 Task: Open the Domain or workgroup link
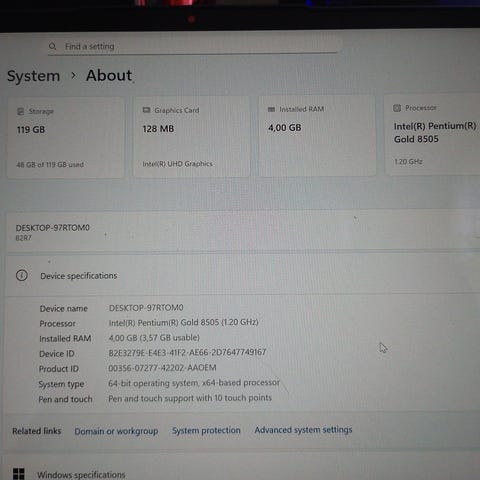pos(116,431)
